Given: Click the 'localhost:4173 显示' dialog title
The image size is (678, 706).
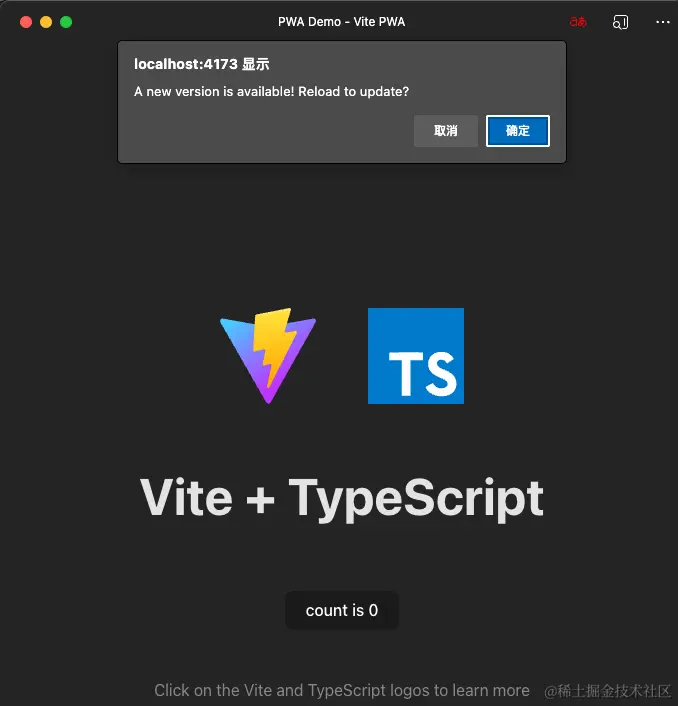Looking at the screenshot, I should tap(202, 64).
